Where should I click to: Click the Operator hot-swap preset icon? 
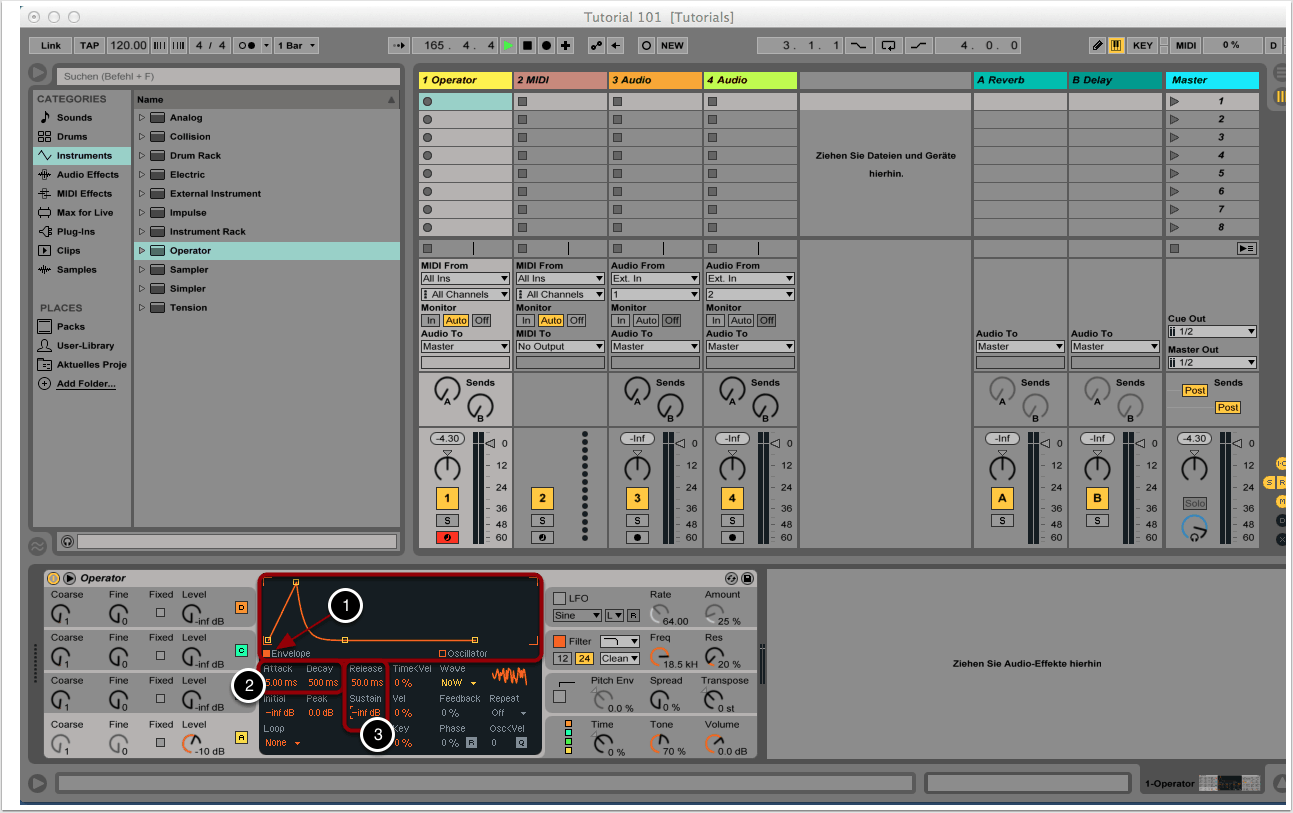731,578
